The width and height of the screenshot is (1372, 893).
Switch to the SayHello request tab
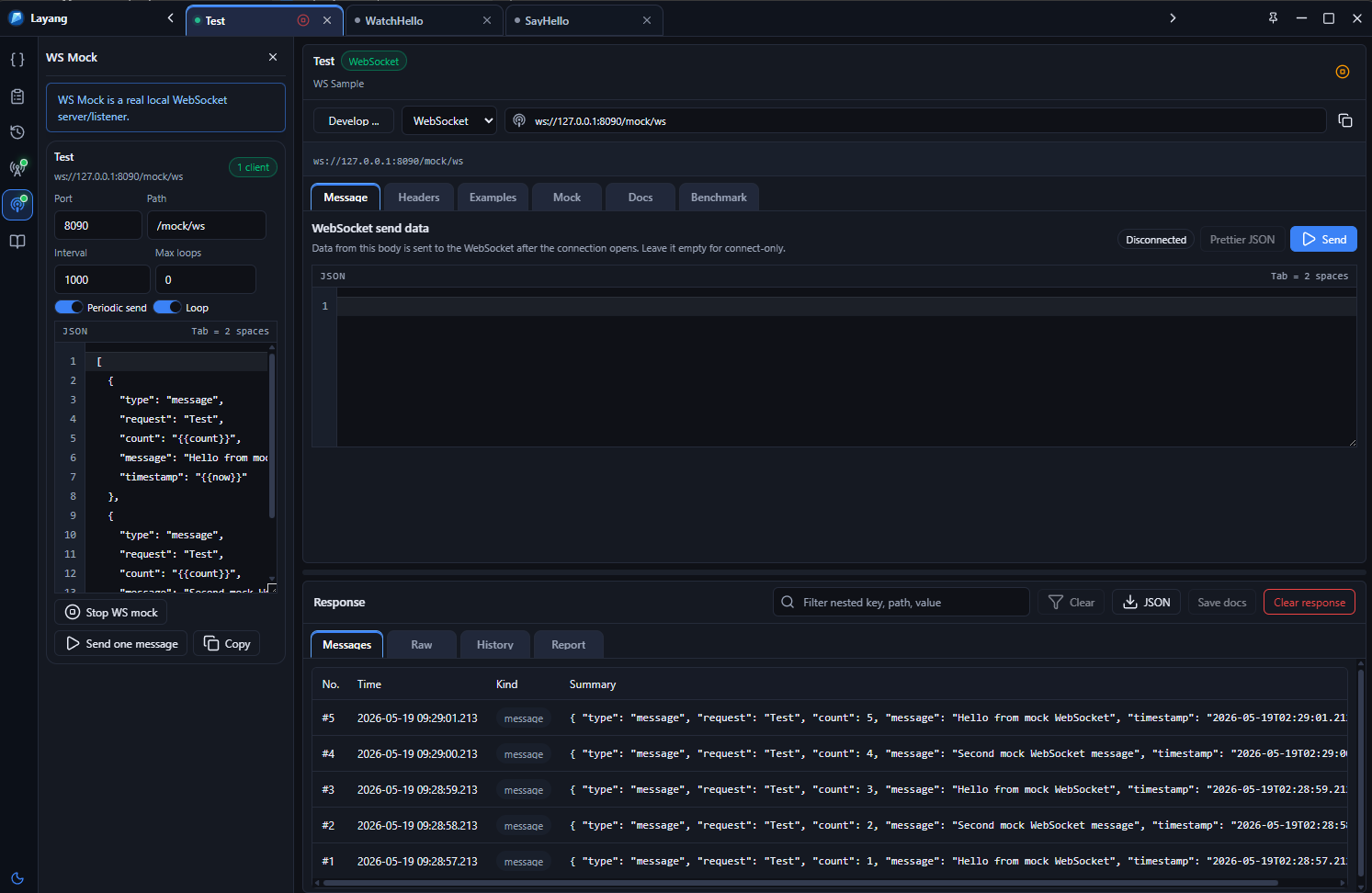pyautogui.click(x=584, y=20)
